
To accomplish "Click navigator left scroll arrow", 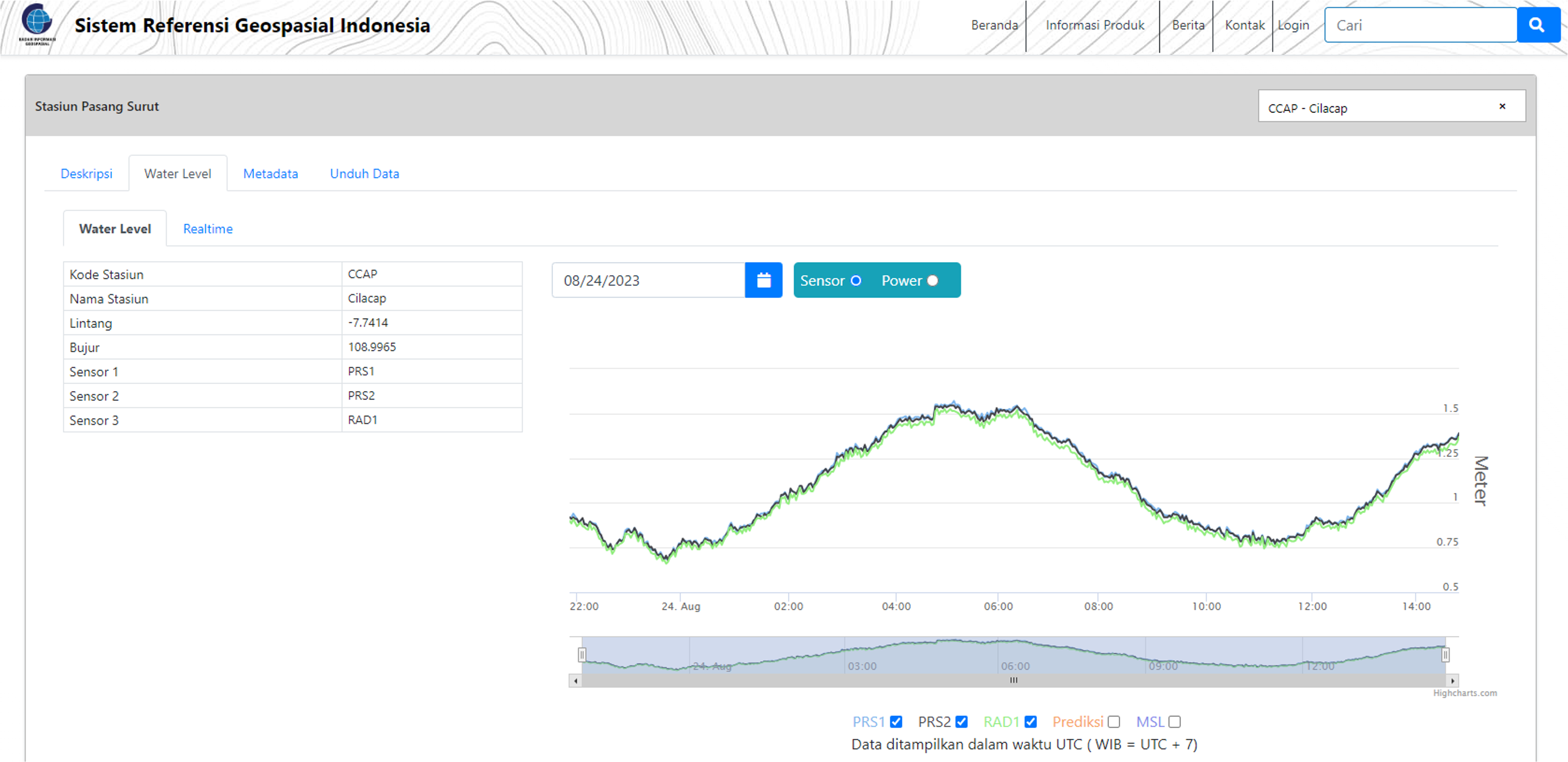I will (x=575, y=681).
